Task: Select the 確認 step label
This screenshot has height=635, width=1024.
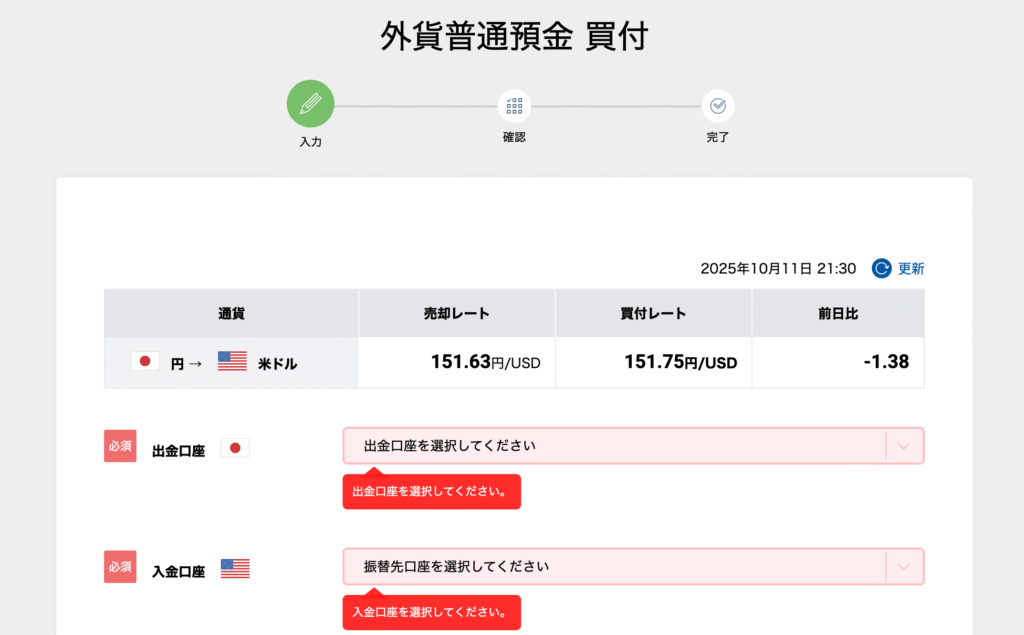Action: (x=514, y=137)
